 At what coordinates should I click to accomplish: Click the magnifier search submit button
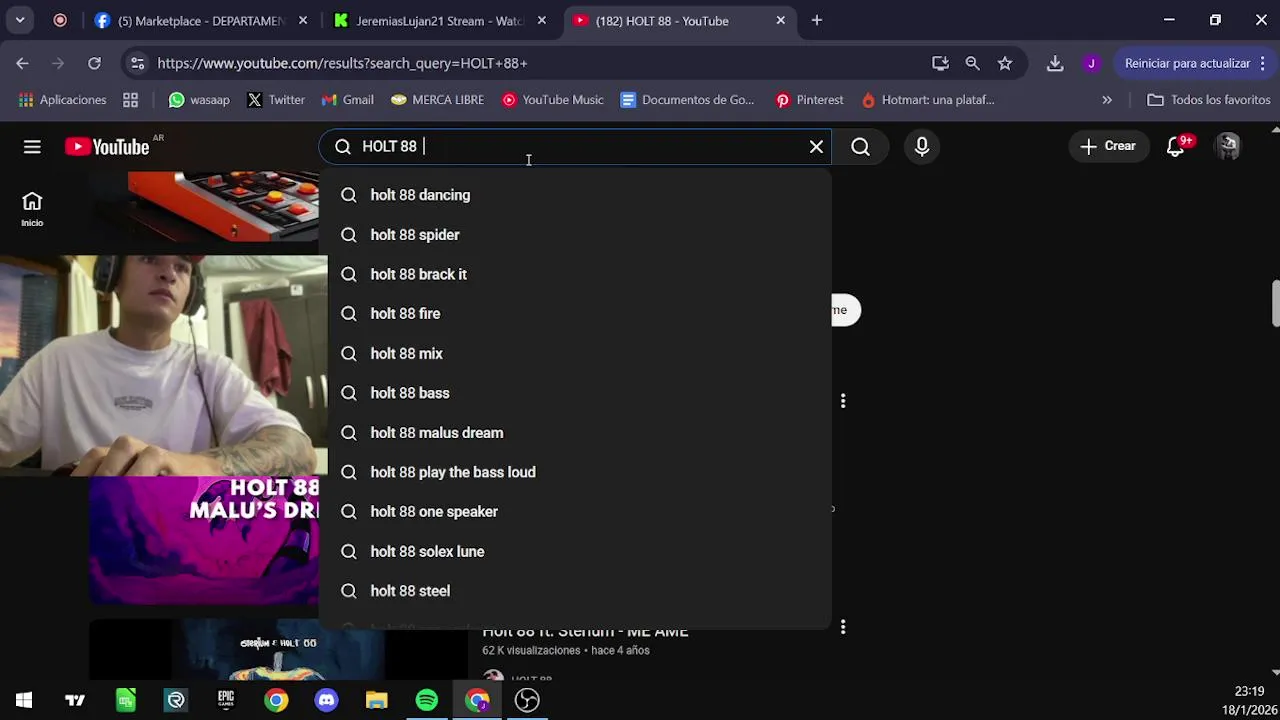(x=860, y=147)
